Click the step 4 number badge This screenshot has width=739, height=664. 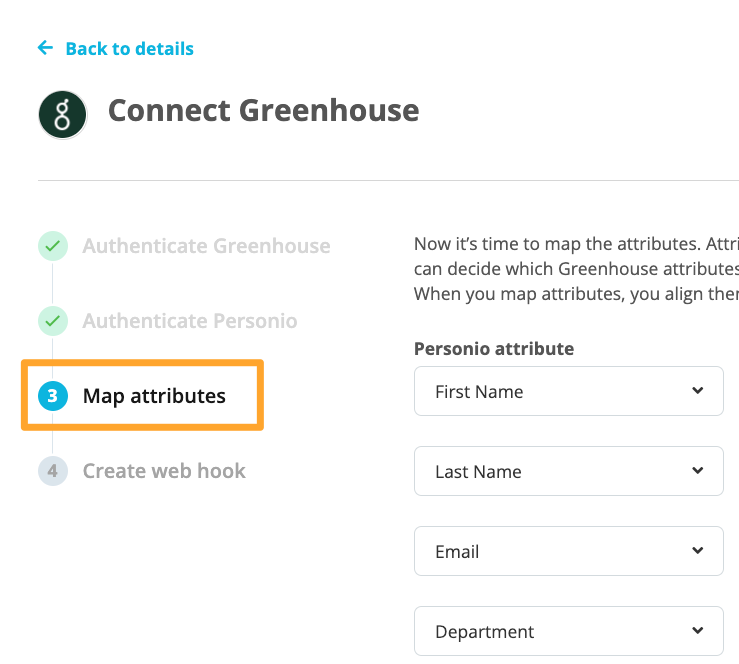point(53,471)
